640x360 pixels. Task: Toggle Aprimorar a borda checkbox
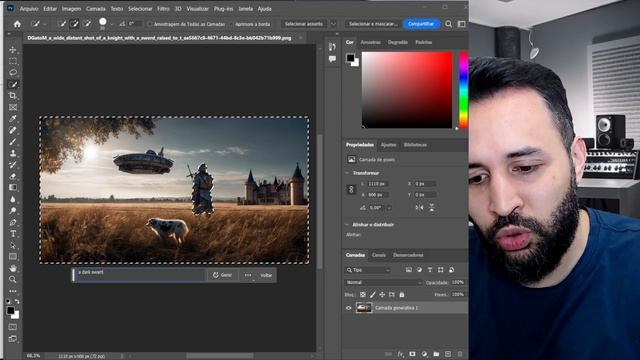pos(231,24)
